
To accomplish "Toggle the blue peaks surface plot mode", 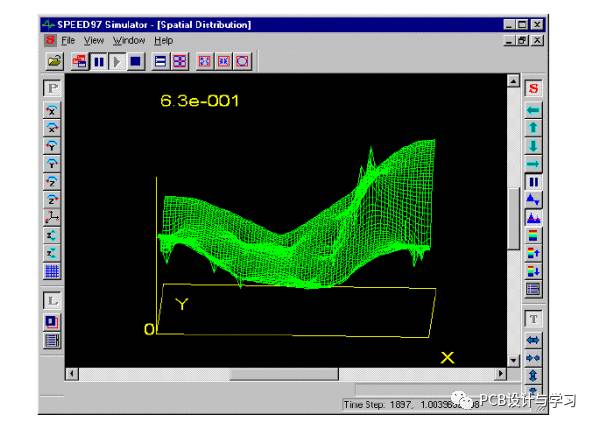I will coord(534,217).
